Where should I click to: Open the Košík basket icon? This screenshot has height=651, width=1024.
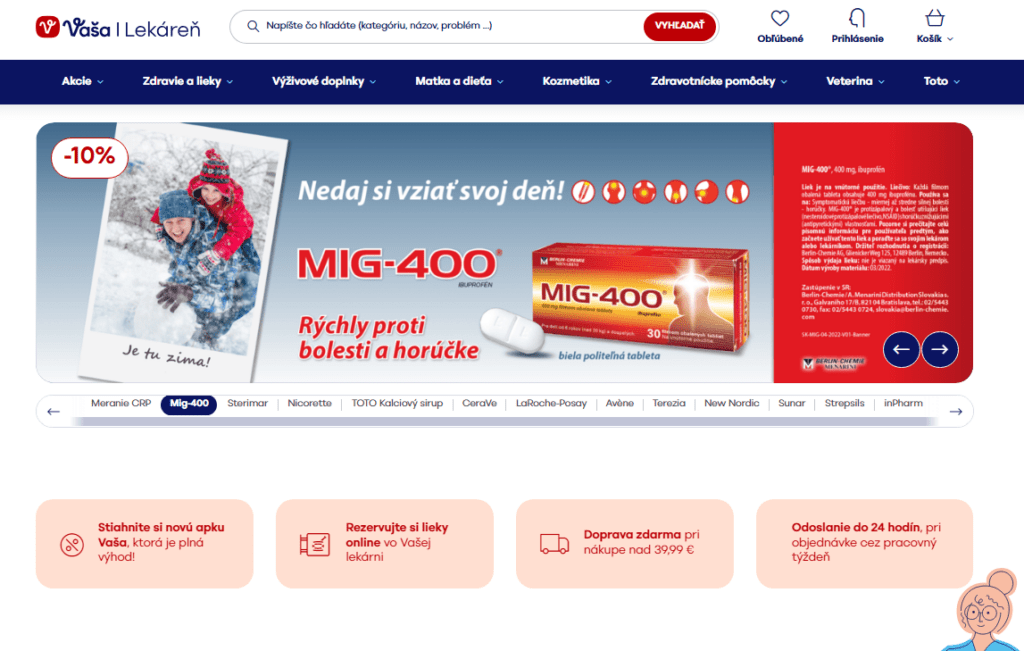(x=935, y=18)
